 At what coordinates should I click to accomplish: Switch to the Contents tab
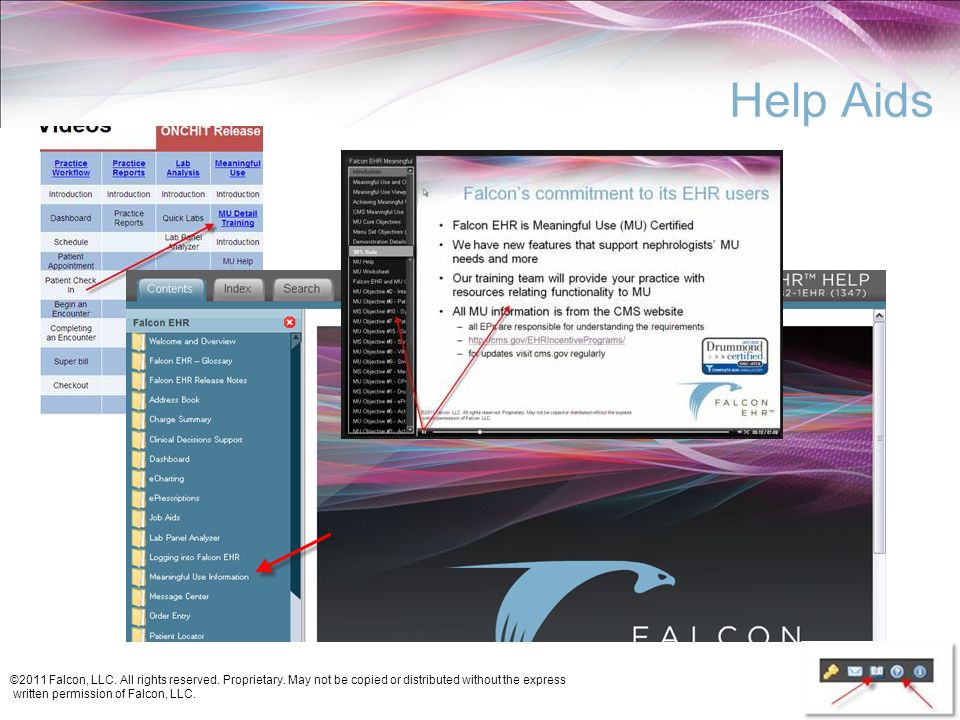(170, 289)
